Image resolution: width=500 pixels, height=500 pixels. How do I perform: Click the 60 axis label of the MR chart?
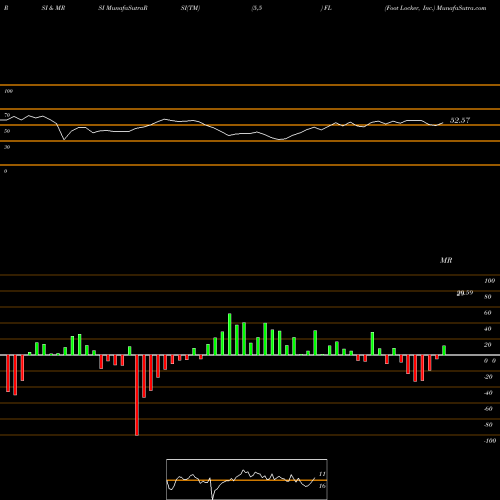point(487,313)
